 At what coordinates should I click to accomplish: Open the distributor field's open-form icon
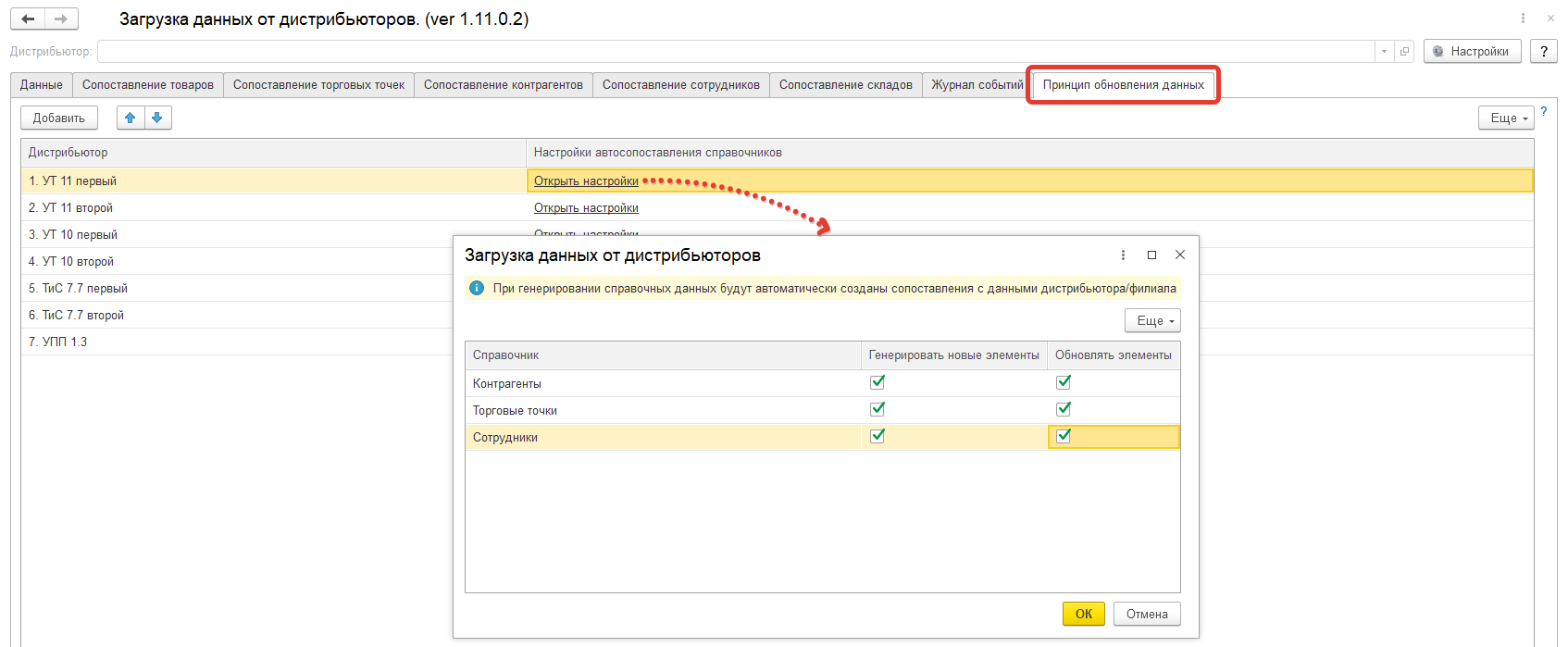click(x=1404, y=52)
